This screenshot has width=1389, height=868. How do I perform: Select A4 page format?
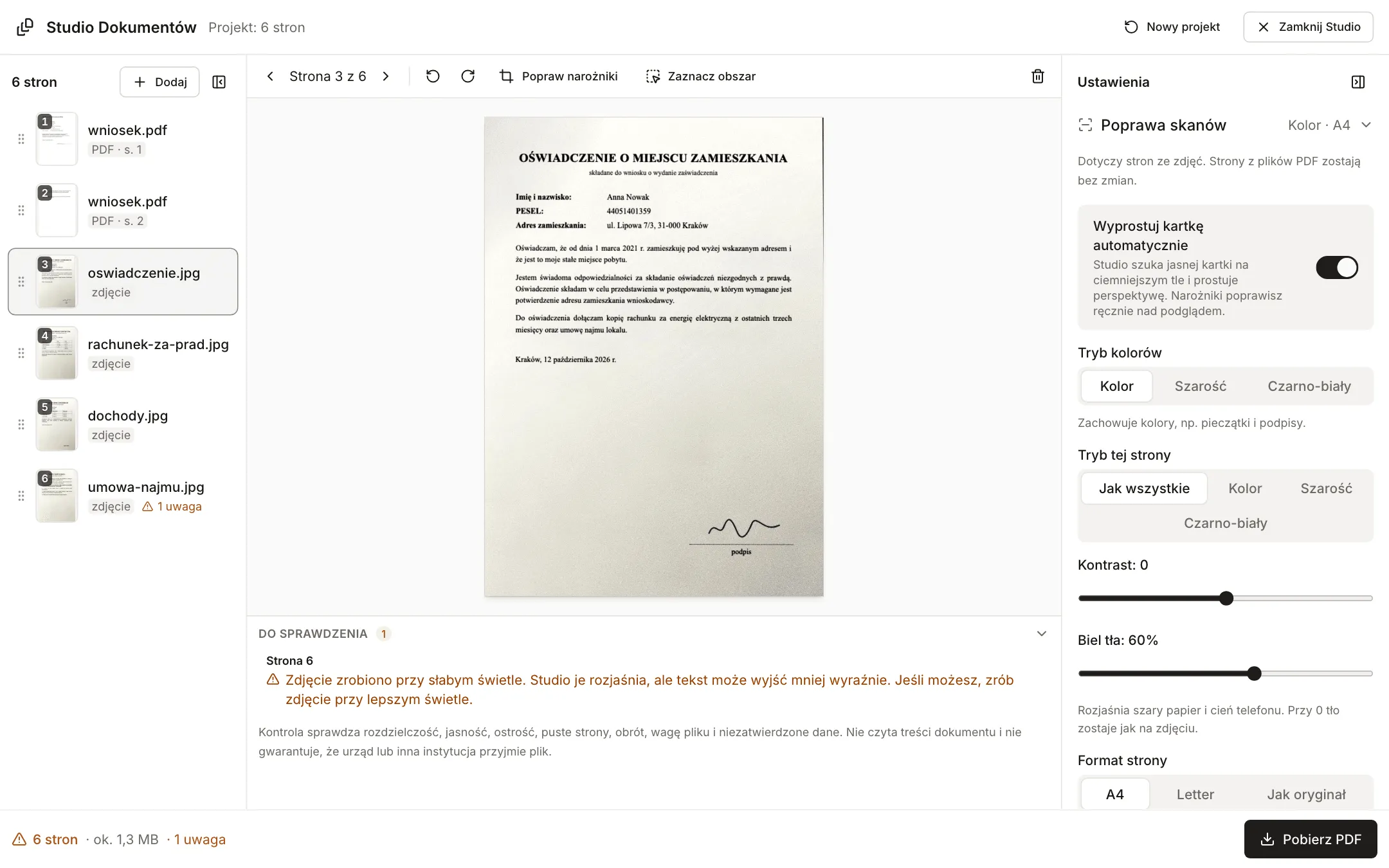click(x=1115, y=795)
